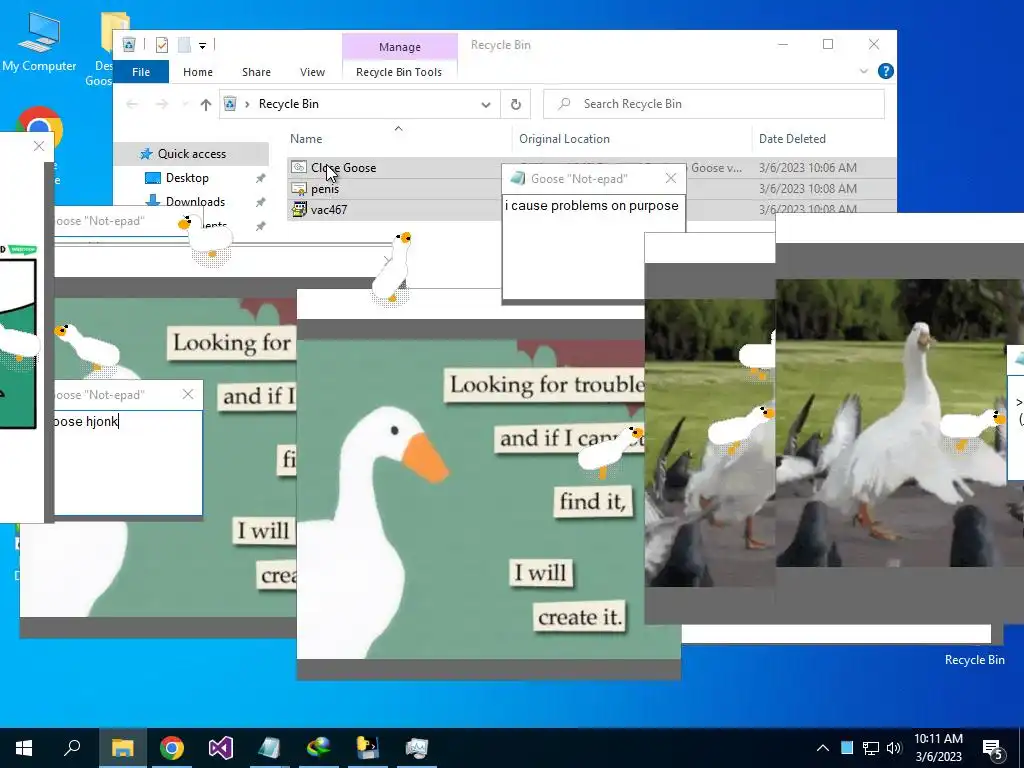Viewport: 1024px width, 768px height.
Task: Close the 'i cause problems on purpose' Goose Not-epad
Action: pos(671,178)
